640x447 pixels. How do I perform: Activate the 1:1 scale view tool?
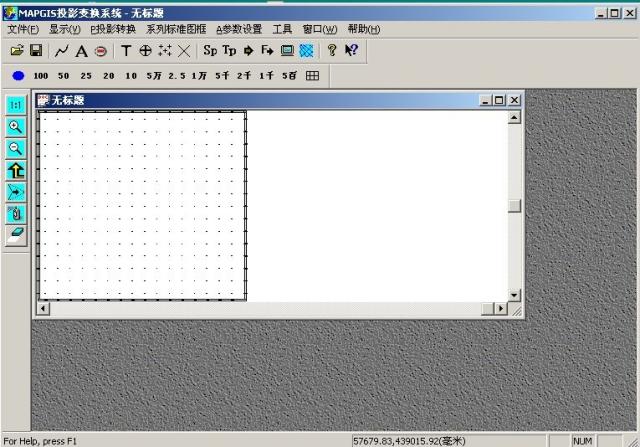(x=16, y=105)
